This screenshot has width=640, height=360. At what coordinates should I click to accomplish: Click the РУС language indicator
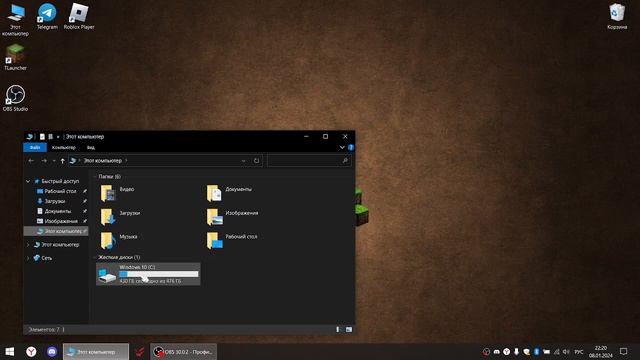(x=578, y=351)
